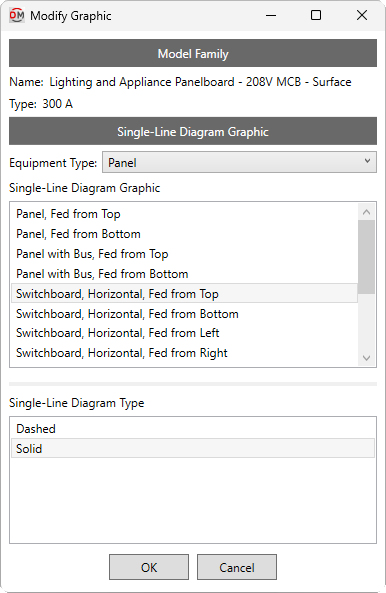Click the graphic list scrollbar thumb
The height and width of the screenshot is (593, 386).
(366, 257)
